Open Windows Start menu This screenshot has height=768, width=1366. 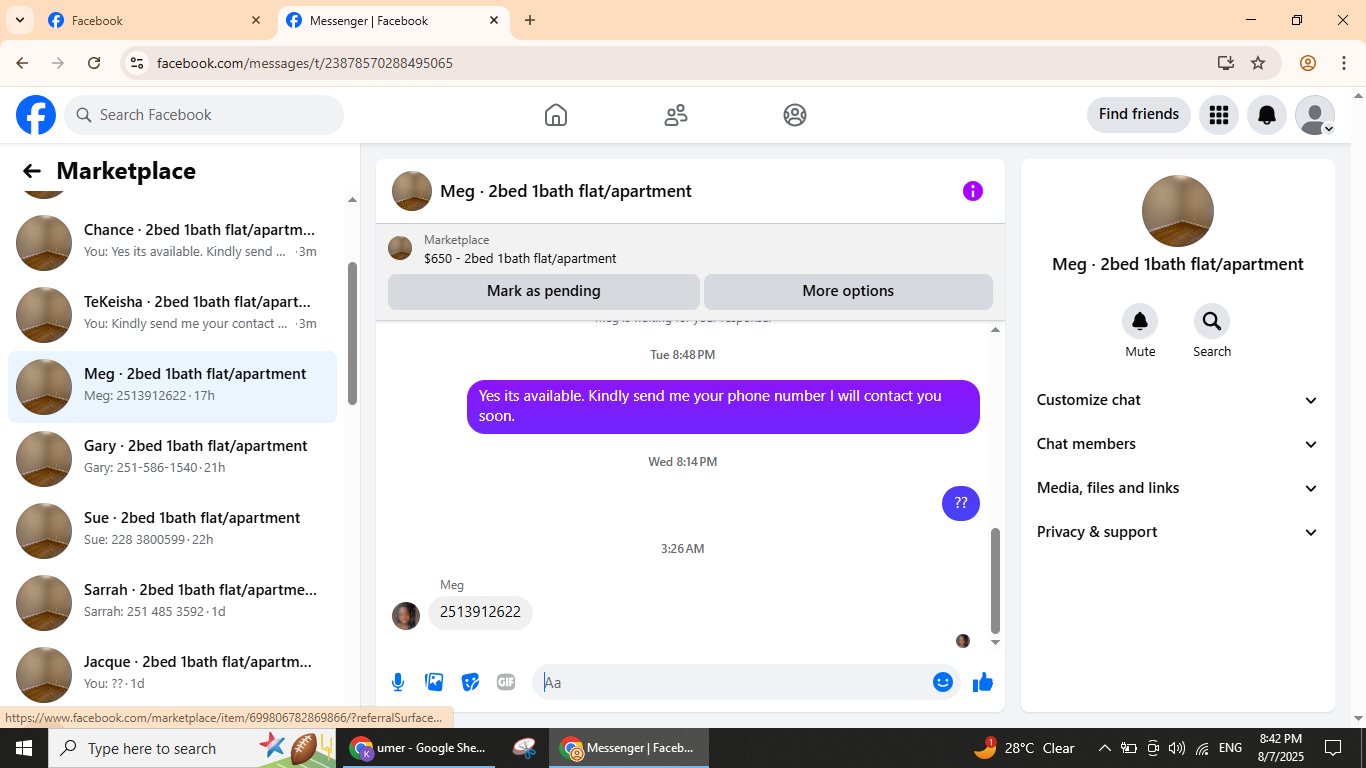tap(23, 748)
